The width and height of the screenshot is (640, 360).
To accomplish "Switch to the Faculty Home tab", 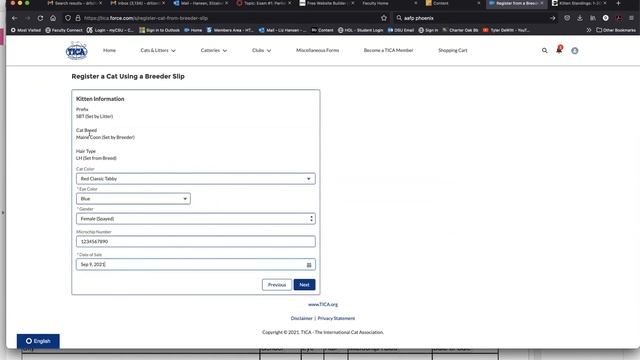I will pyautogui.click(x=388, y=3).
